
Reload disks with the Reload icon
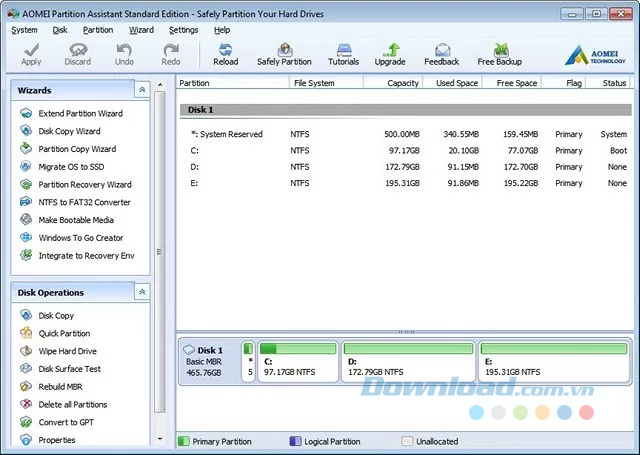(x=225, y=55)
